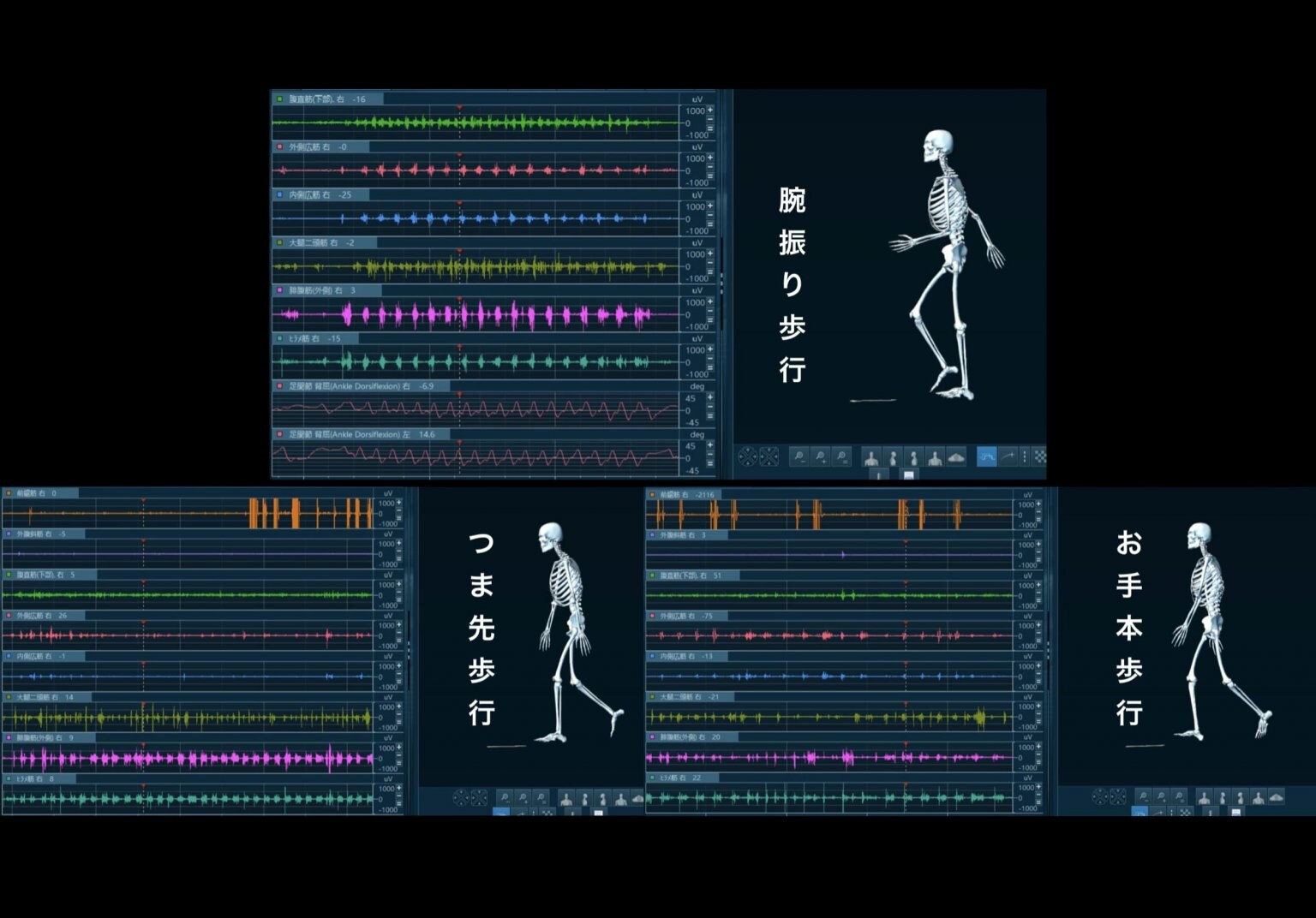Click the zoom reset magnifier icon

pyautogui.click(x=843, y=457)
